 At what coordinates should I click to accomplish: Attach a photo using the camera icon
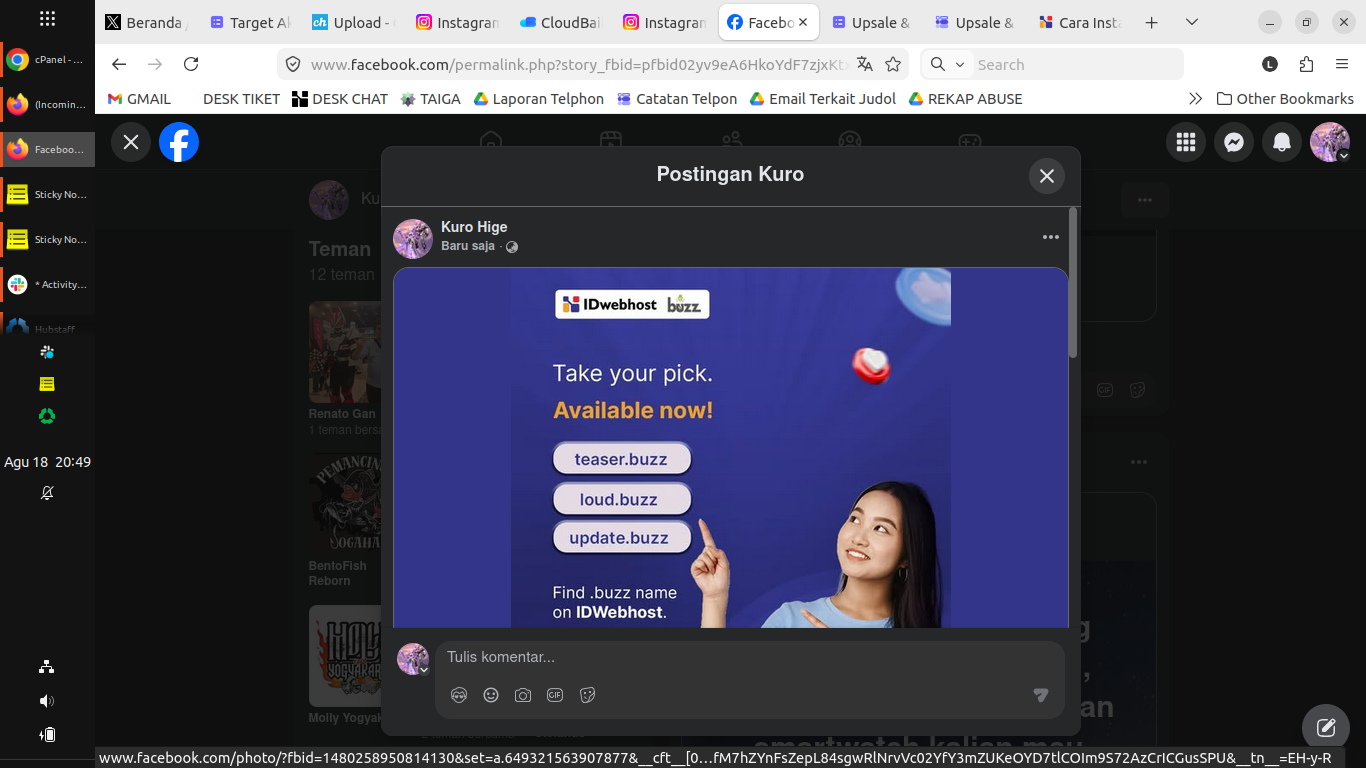[x=523, y=695]
